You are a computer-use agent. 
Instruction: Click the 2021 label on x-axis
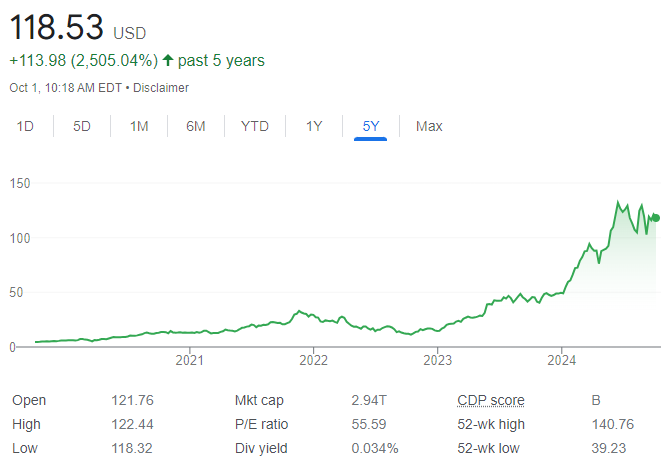pos(190,360)
